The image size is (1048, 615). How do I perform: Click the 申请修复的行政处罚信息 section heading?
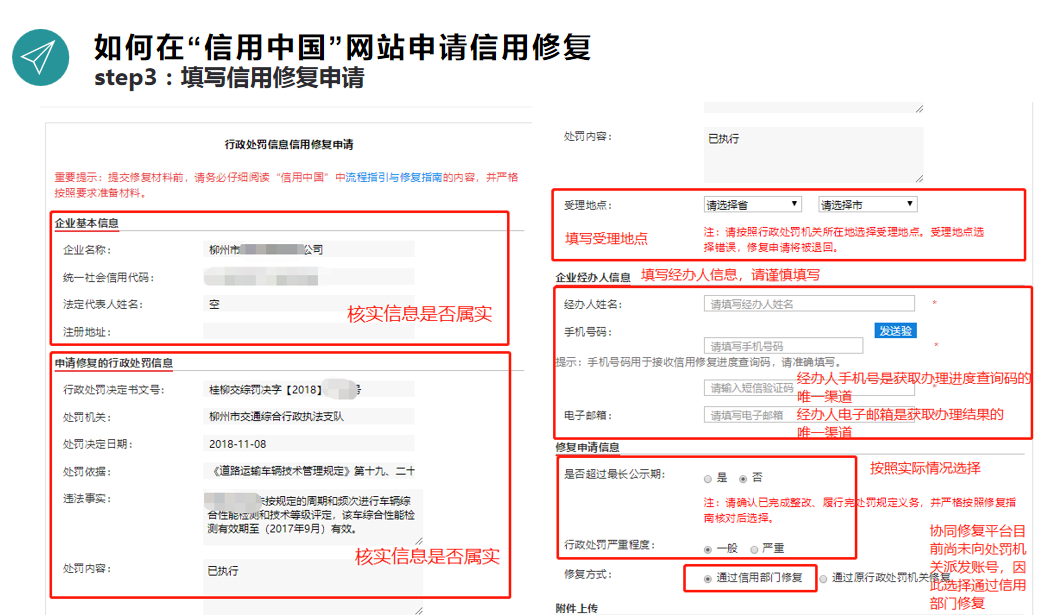[114, 363]
